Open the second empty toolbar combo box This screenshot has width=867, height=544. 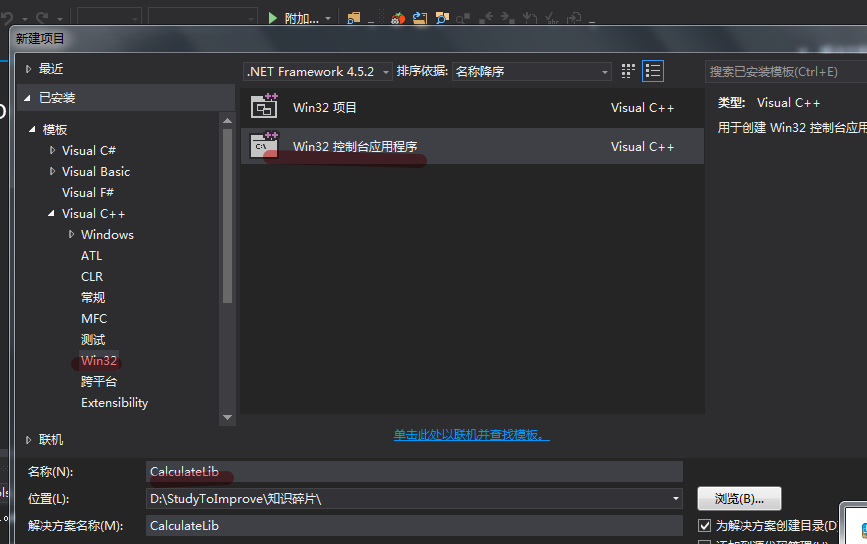coord(203,17)
